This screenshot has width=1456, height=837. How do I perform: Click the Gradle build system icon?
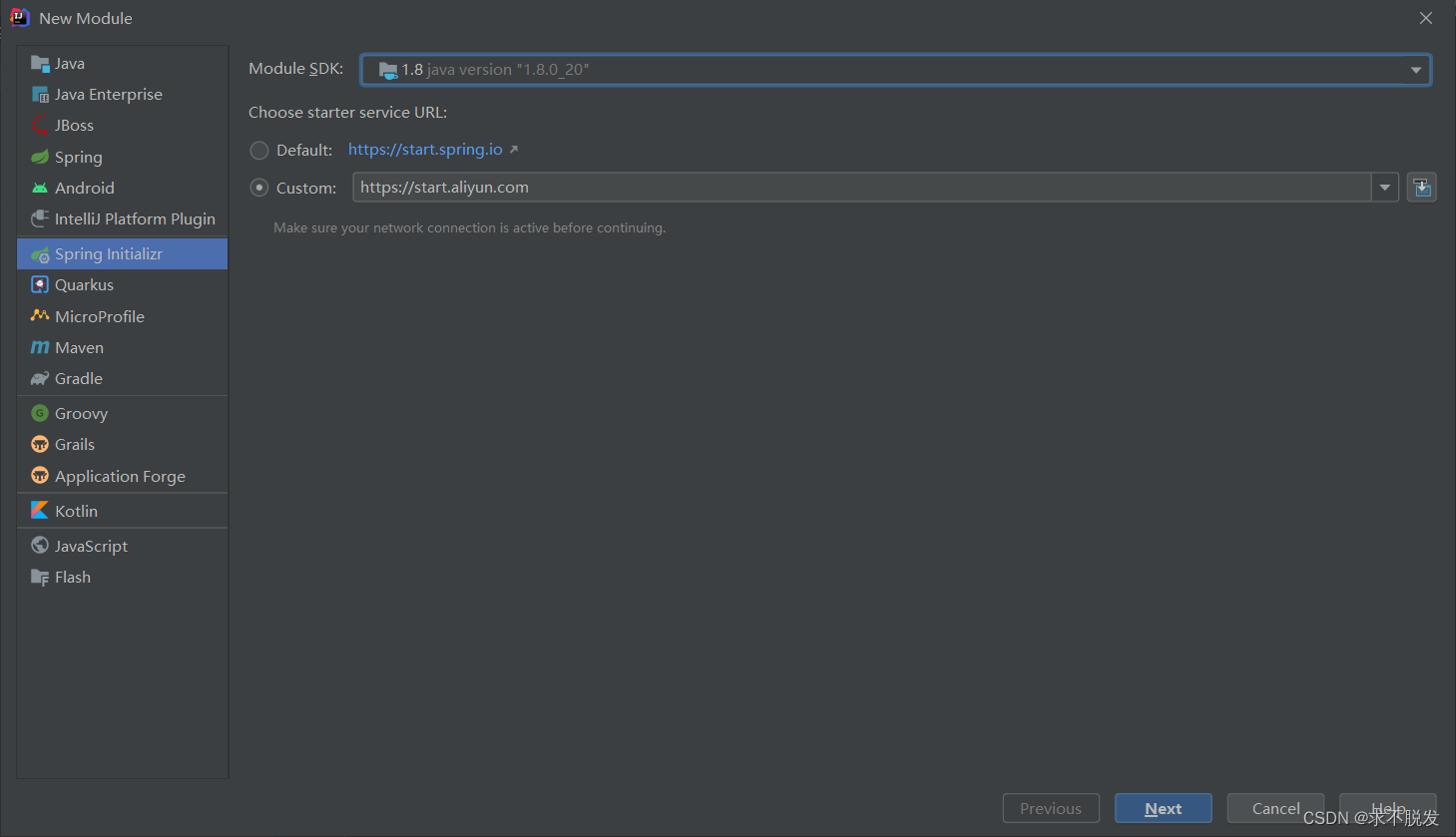click(x=40, y=378)
